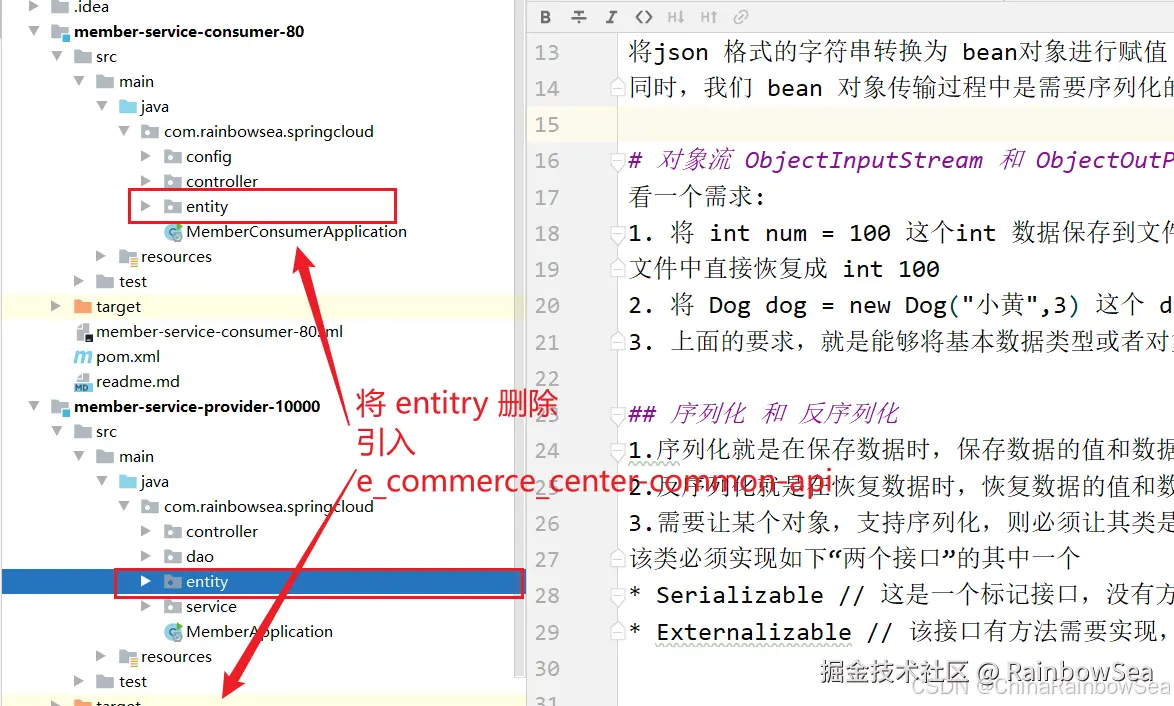This screenshot has height=706, width=1174.
Task: Click resources folder icon under consumer-80 module
Action: click(128, 257)
